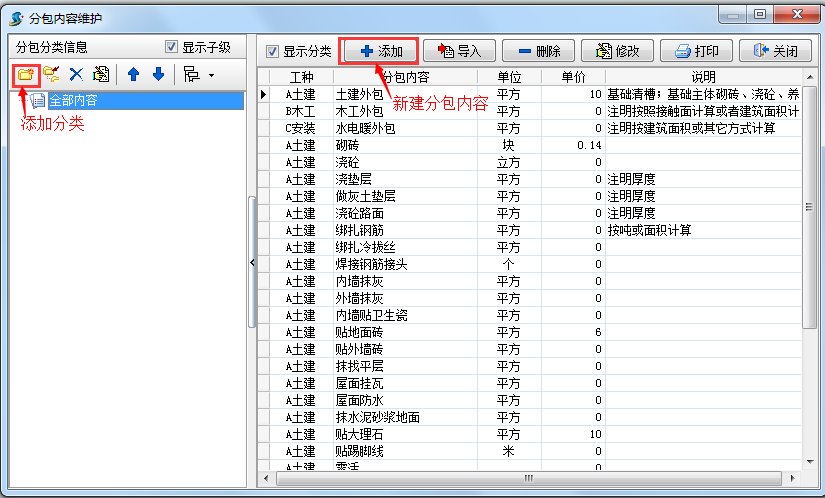Click the 删除 button
The image size is (825, 498).
[x=538, y=51]
